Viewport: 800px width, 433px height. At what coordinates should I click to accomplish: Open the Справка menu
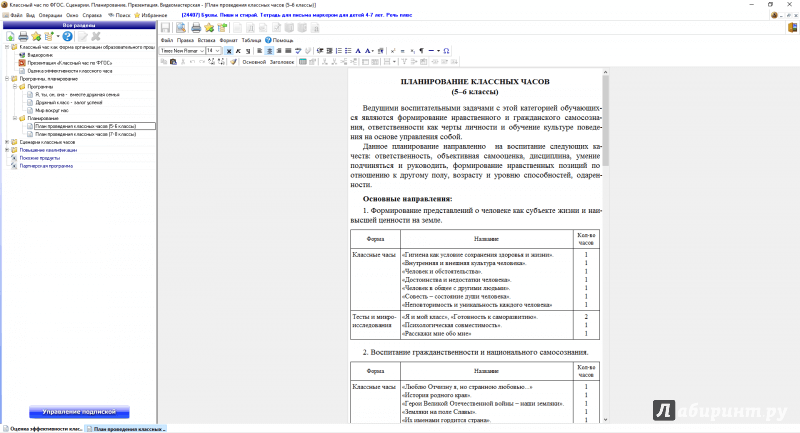[92, 15]
